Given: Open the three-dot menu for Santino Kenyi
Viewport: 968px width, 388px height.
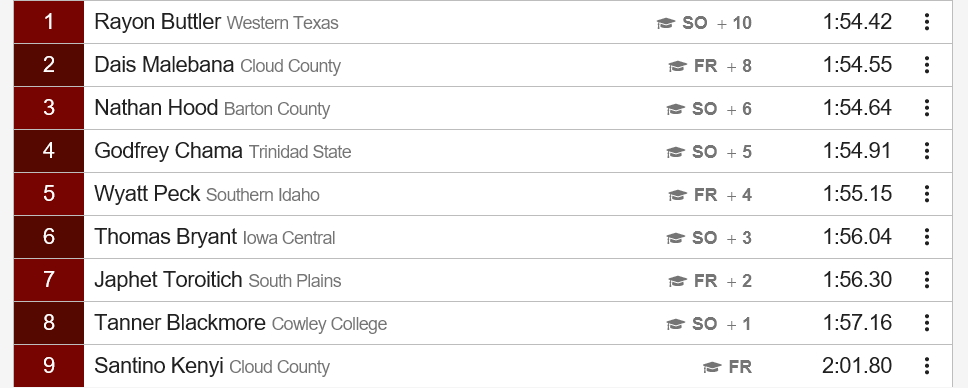Looking at the screenshot, I should point(927,366).
